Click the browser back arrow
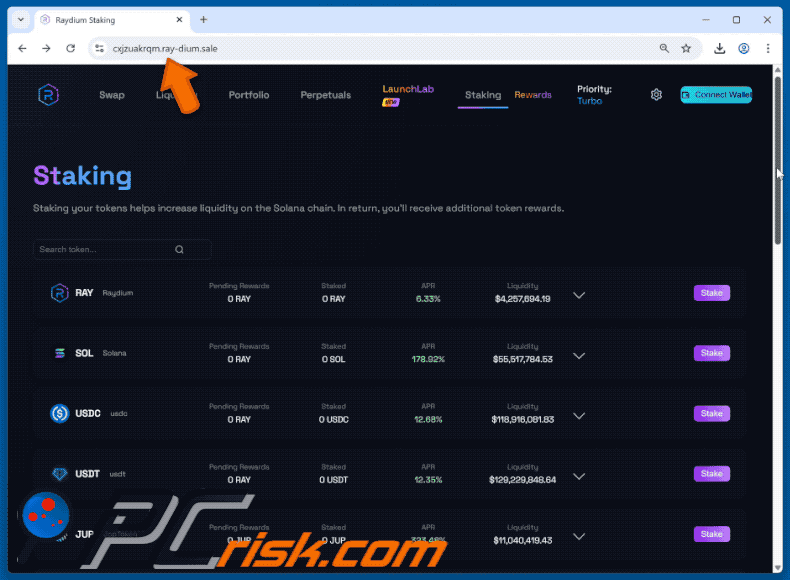Image resolution: width=790 pixels, height=580 pixels. 22,48
